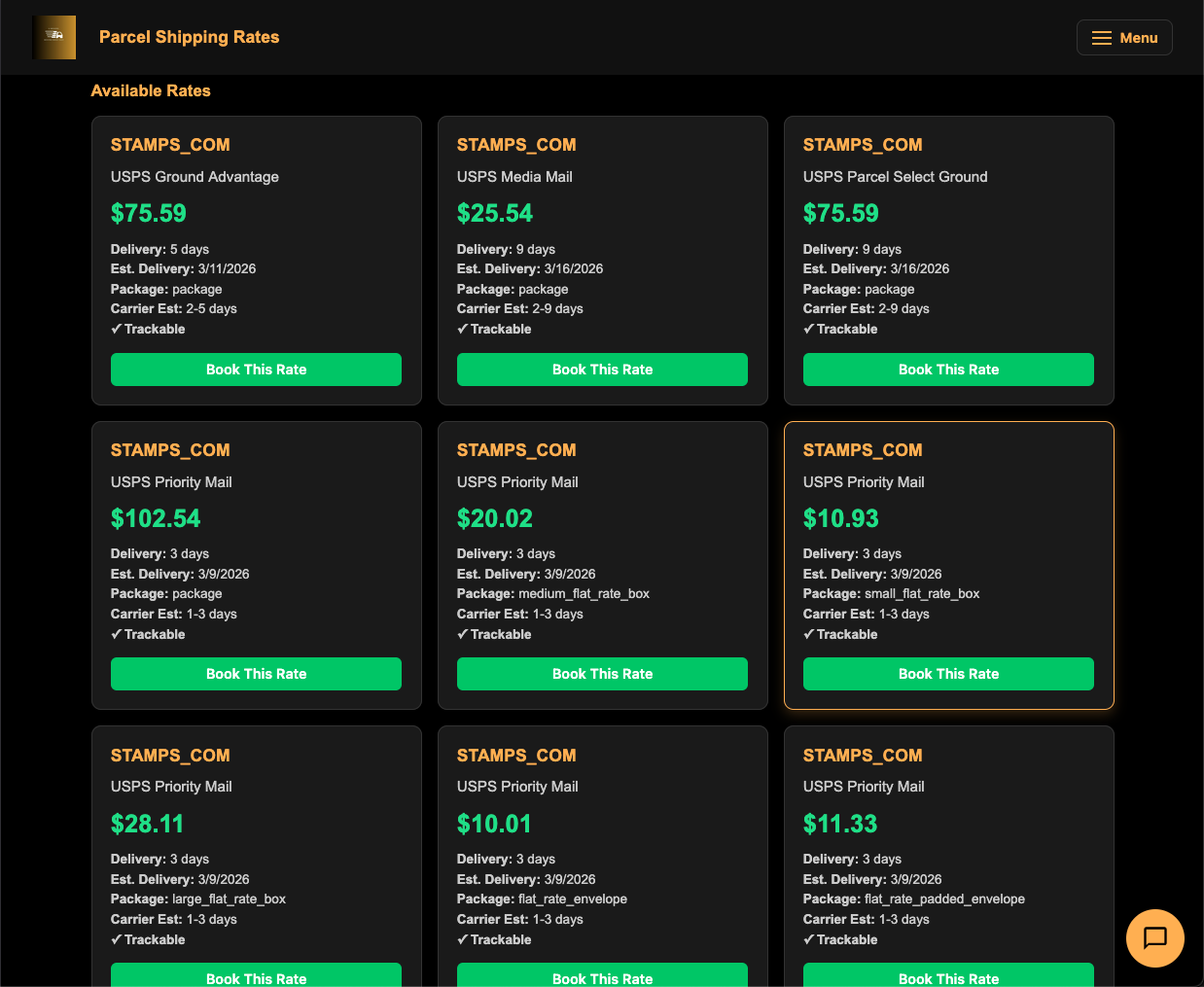Click the Trackable checkmark on Ground Advantage card
Screen dimensions: 1204x987
point(148,329)
